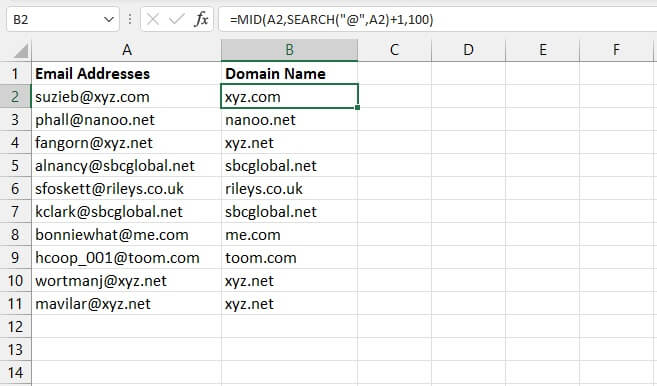657x386 pixels.
Task: Select cell with bonniewhat@me.com
Action: coord(127,235)
